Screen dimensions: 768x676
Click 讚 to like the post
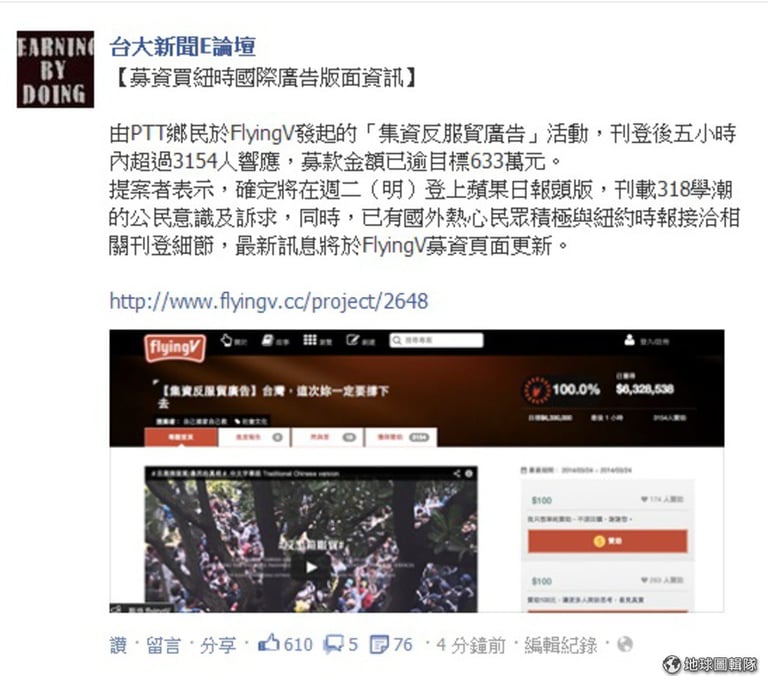[x=119, y=645]
